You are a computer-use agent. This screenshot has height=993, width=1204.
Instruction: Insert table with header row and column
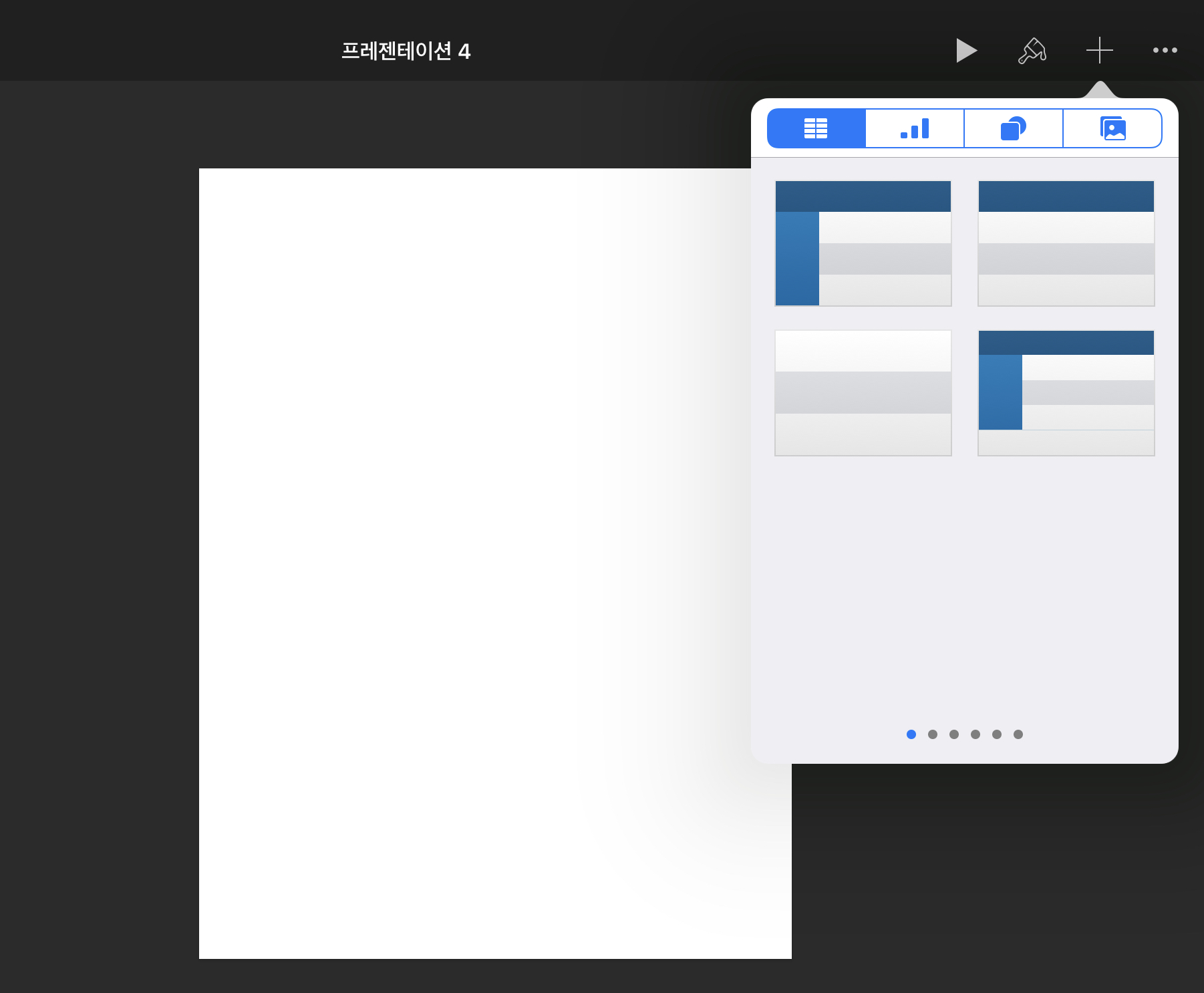[x=863, y=243]
